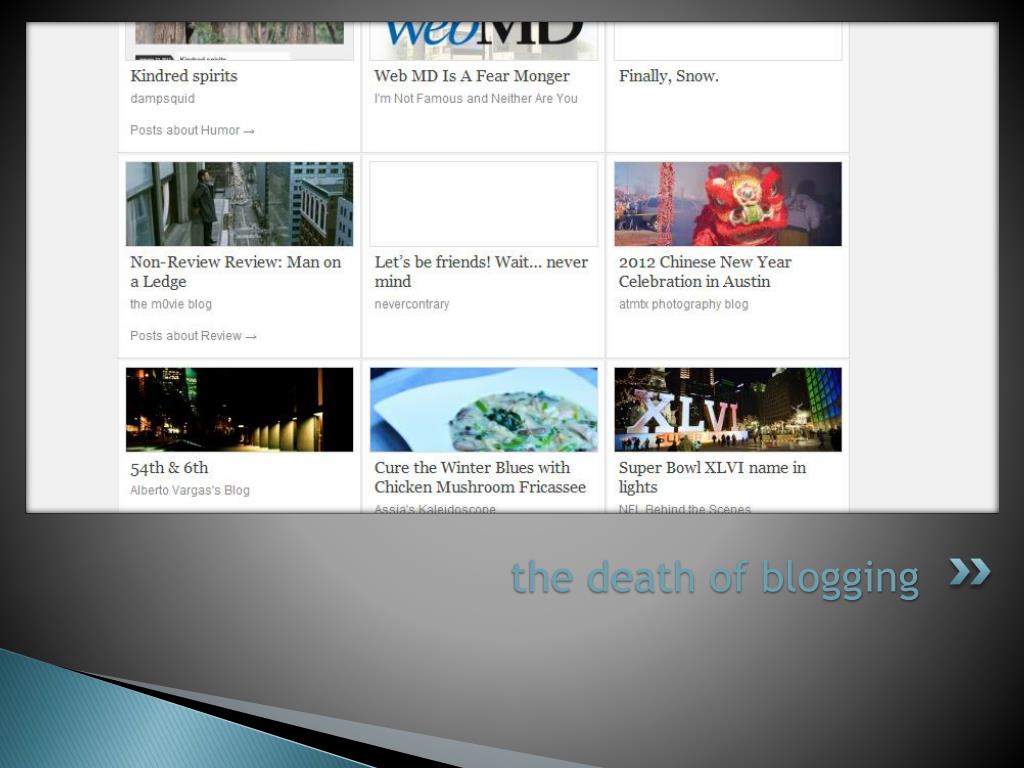1024x768 pixels.
Task: Open 'Super Bowl XLVI name in lights' post
Action: pyautogui.click(x=712, y=477)
